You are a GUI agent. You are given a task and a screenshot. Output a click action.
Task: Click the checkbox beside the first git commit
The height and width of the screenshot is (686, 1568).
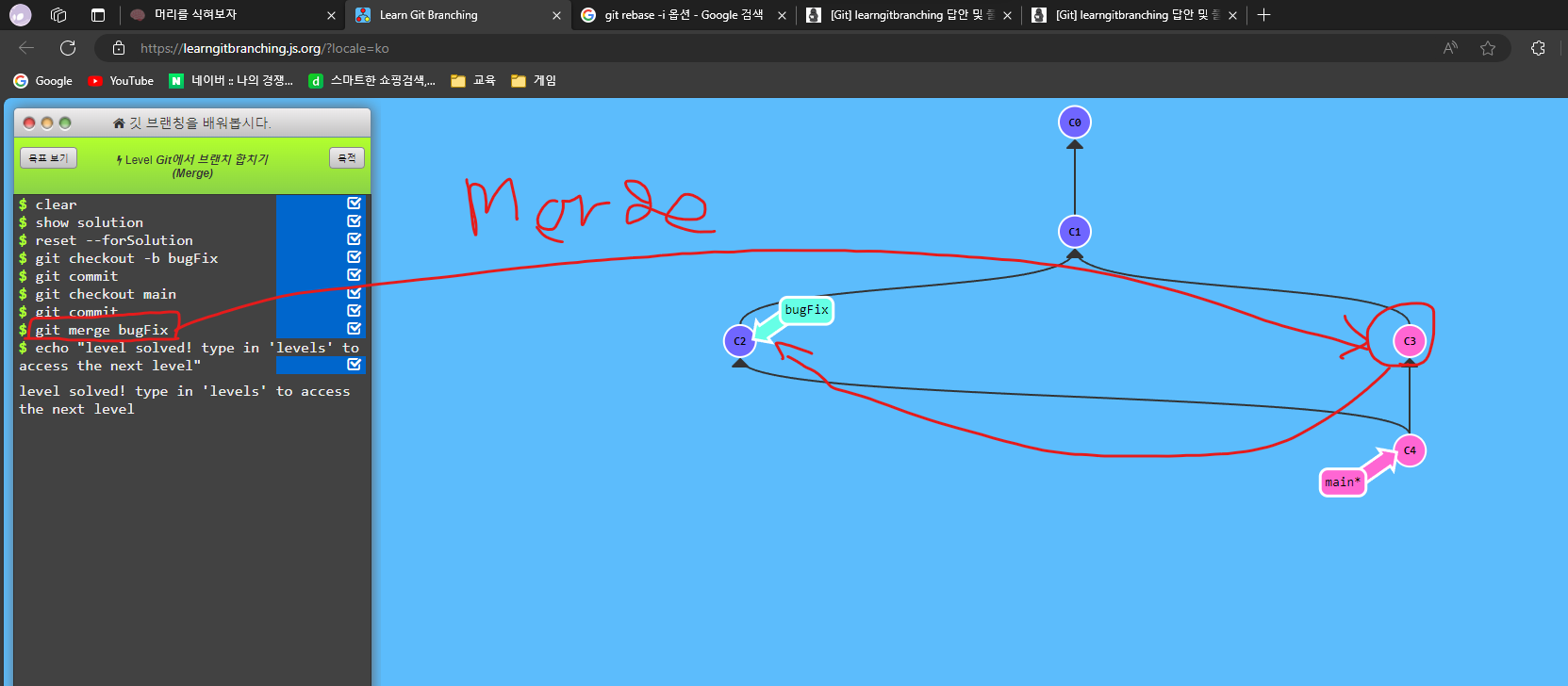[x=355, y=275]
